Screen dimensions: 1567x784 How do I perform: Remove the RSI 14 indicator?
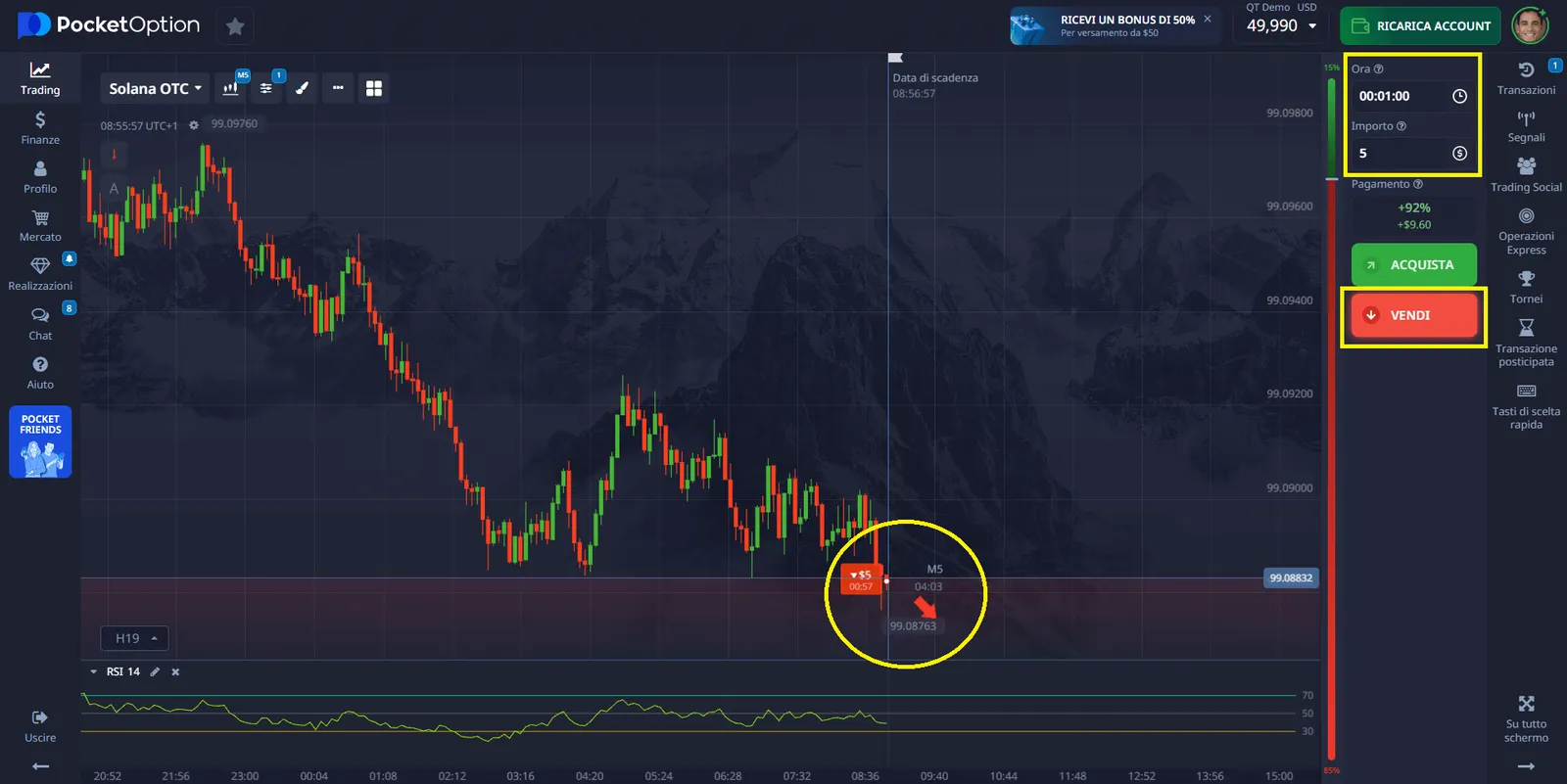(x=176, y=671)
